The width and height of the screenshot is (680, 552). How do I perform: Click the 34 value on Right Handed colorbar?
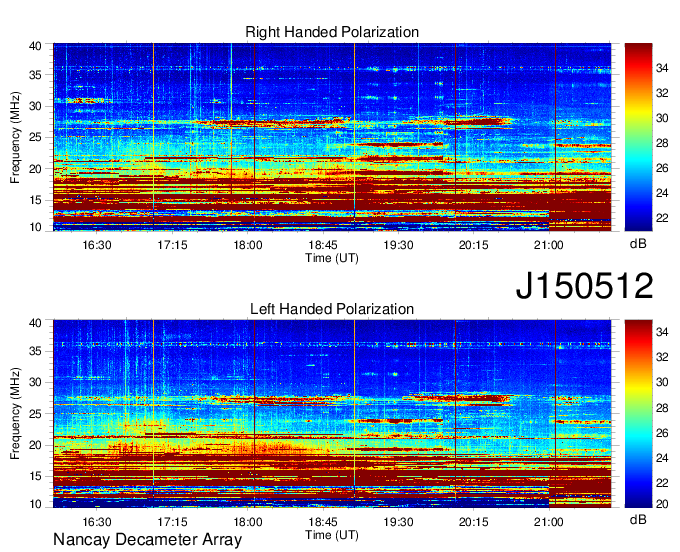click(662, 68)
